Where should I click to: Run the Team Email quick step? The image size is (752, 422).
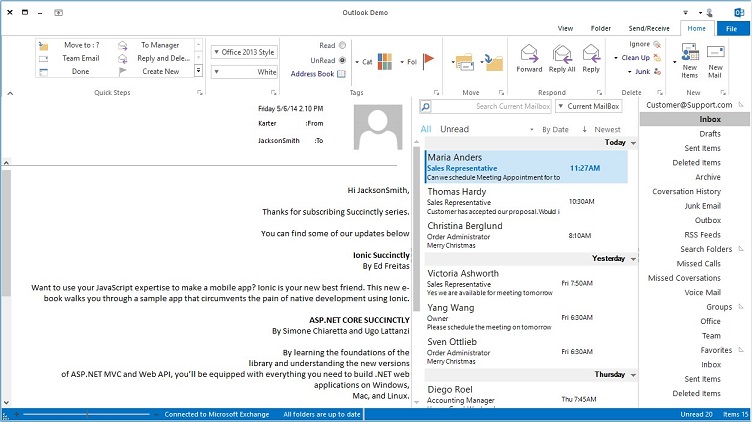point(70,58)
